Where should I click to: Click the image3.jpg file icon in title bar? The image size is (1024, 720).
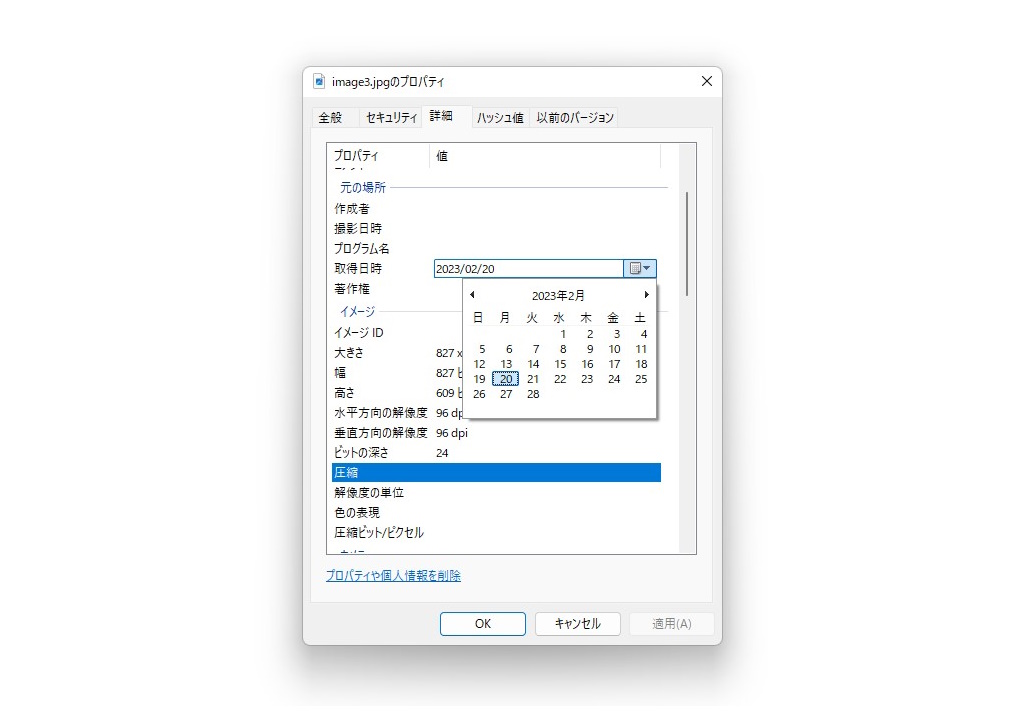[318, 81]
